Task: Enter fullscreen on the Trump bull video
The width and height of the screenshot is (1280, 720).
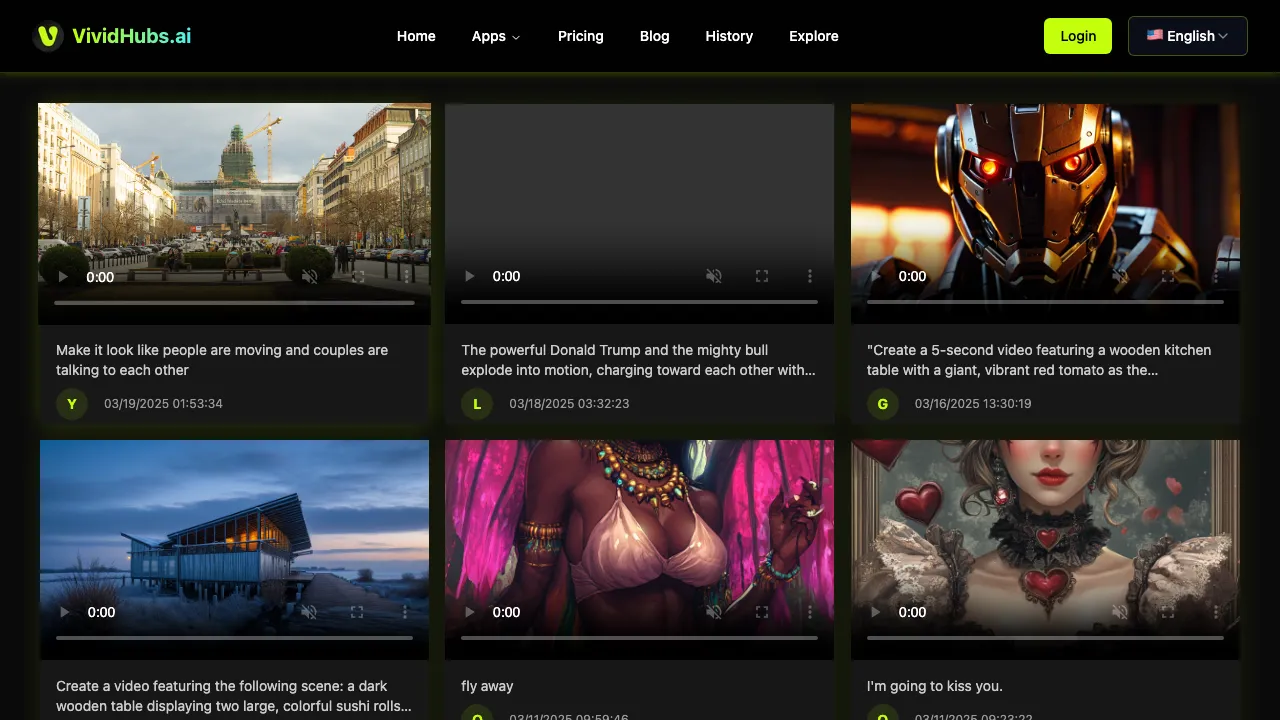Action: [762, 276]
